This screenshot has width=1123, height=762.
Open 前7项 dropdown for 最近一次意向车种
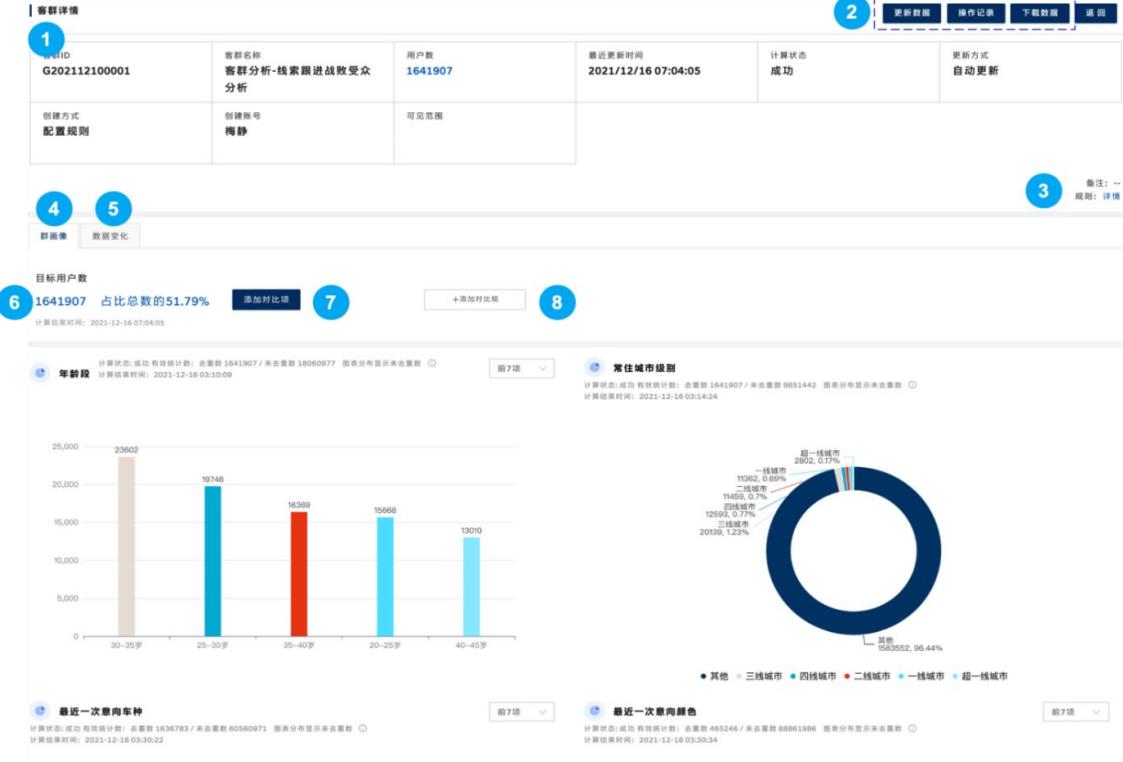point(521,711)
